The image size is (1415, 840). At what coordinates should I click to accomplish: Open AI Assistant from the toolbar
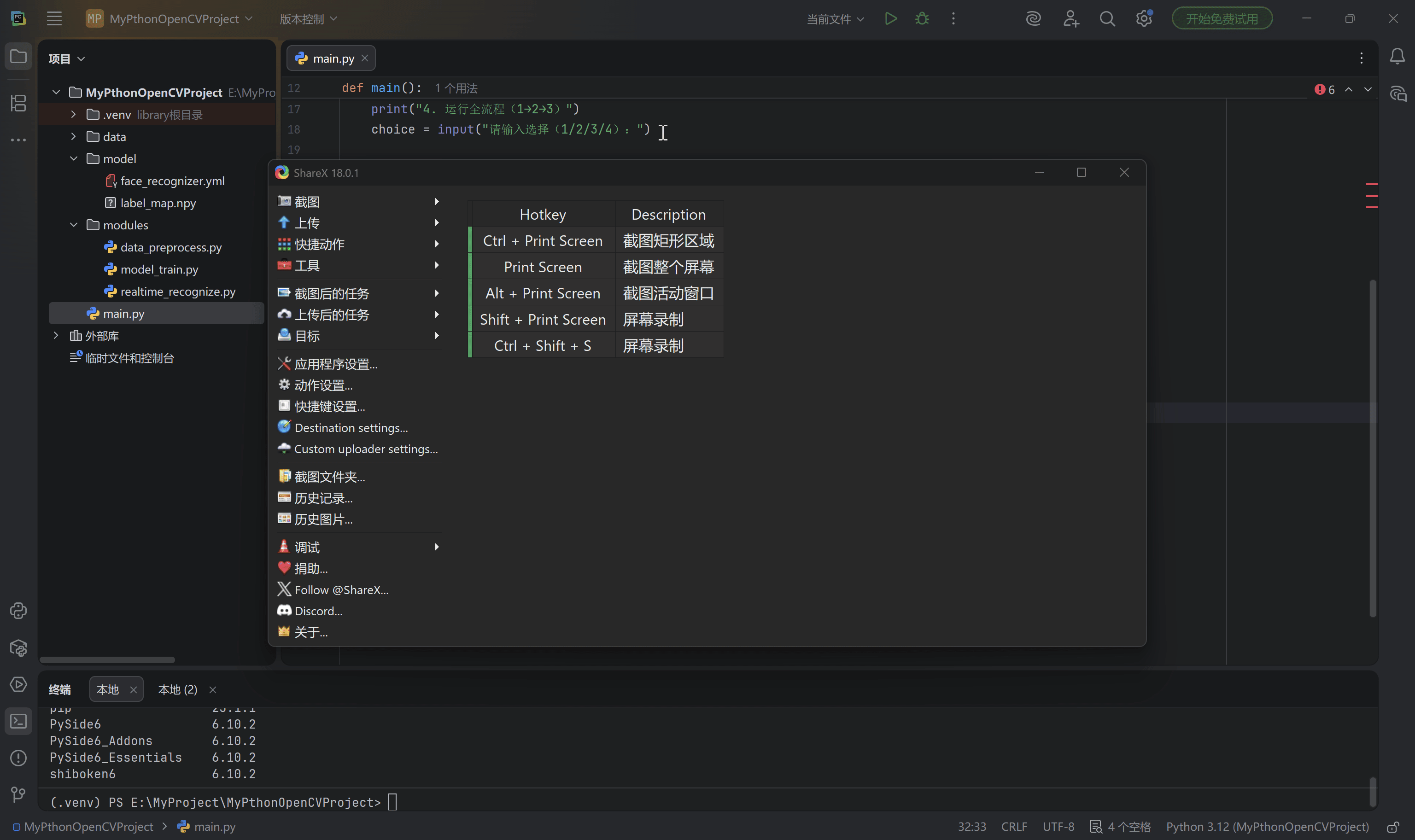pyautogui.click(x=1033, y=18)
